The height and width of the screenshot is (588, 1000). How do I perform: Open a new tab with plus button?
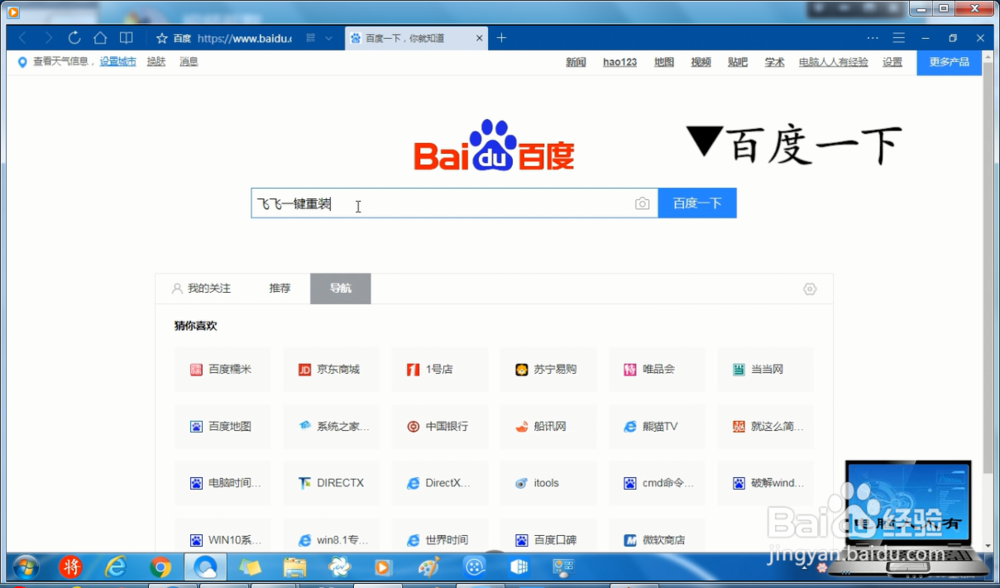[501, 38]
